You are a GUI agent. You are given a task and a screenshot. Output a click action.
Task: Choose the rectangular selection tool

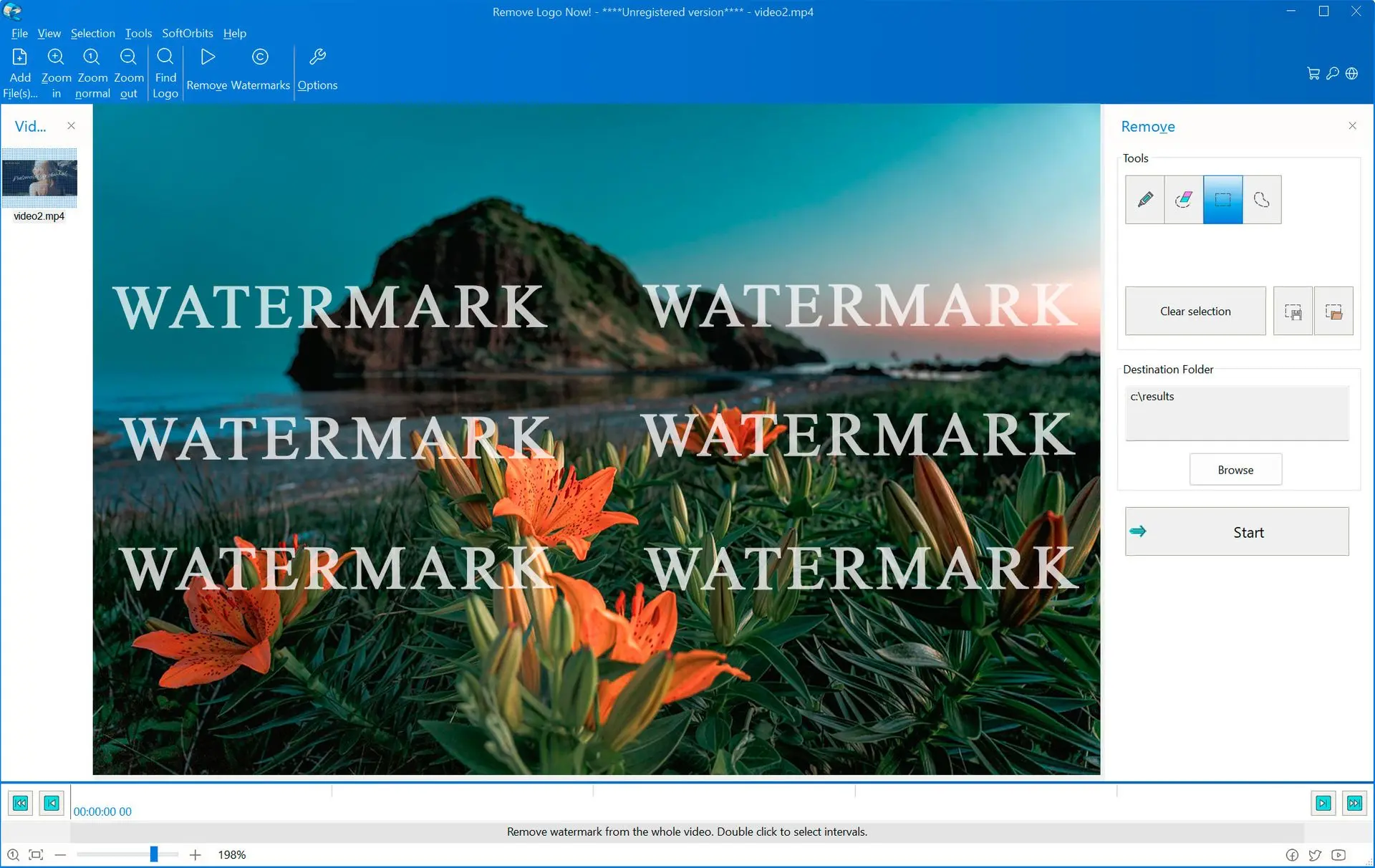(1222, 200)
